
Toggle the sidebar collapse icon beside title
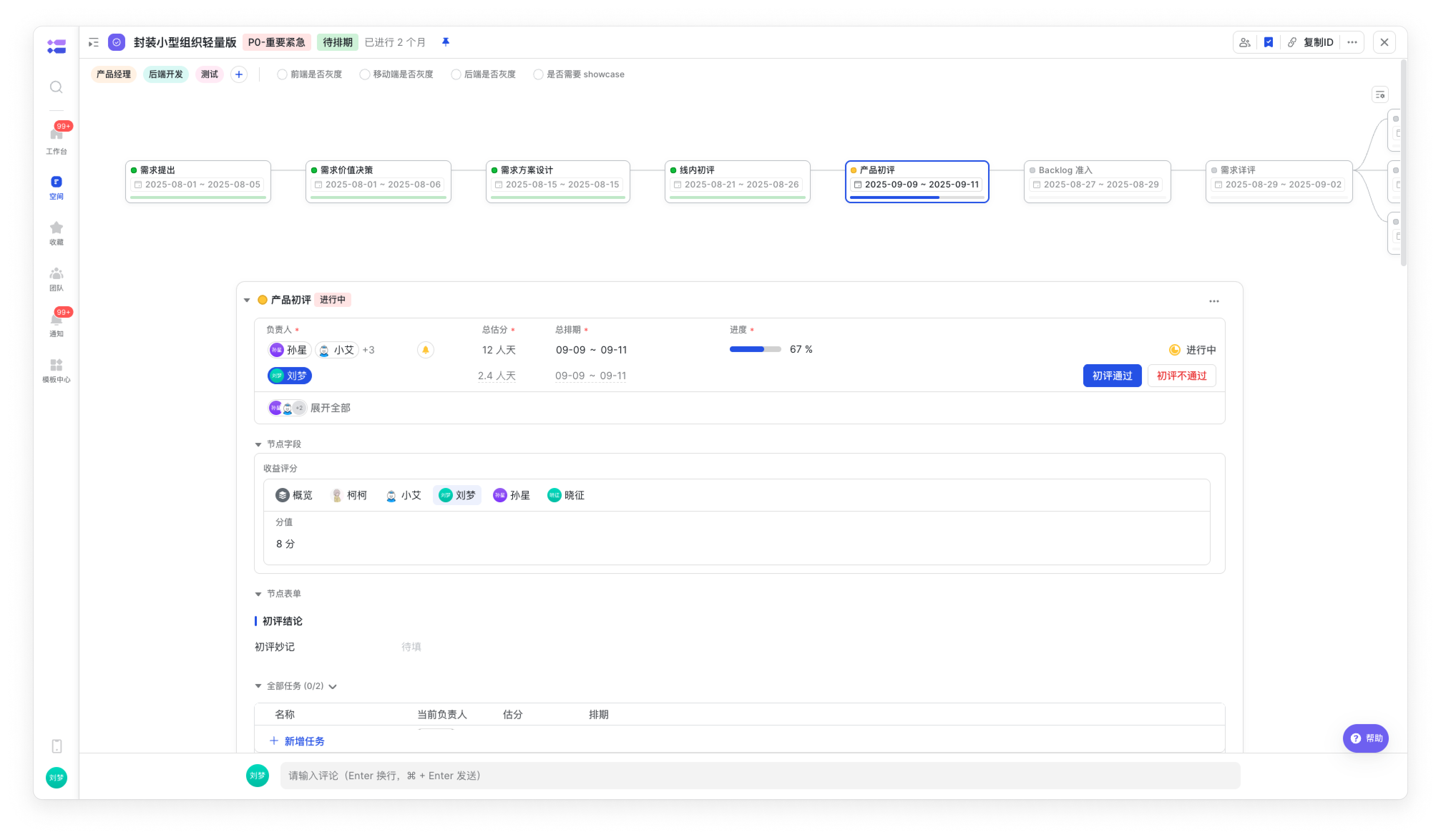click(x=93, y=42)
